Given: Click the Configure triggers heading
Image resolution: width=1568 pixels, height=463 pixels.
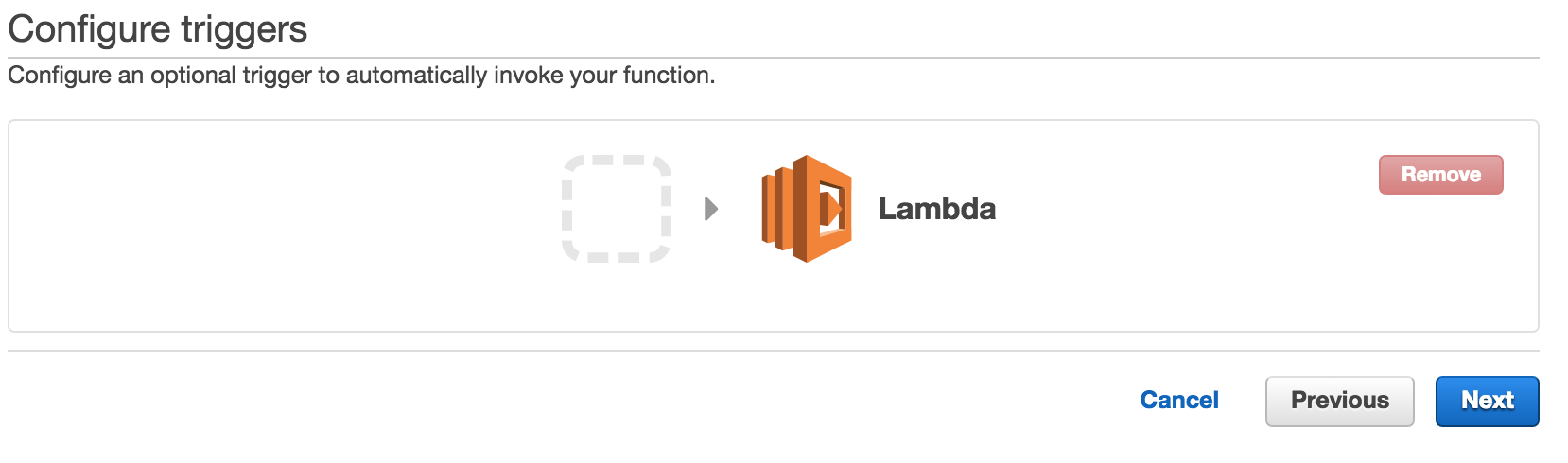Looking at the screenshot, I should point(158,29).
